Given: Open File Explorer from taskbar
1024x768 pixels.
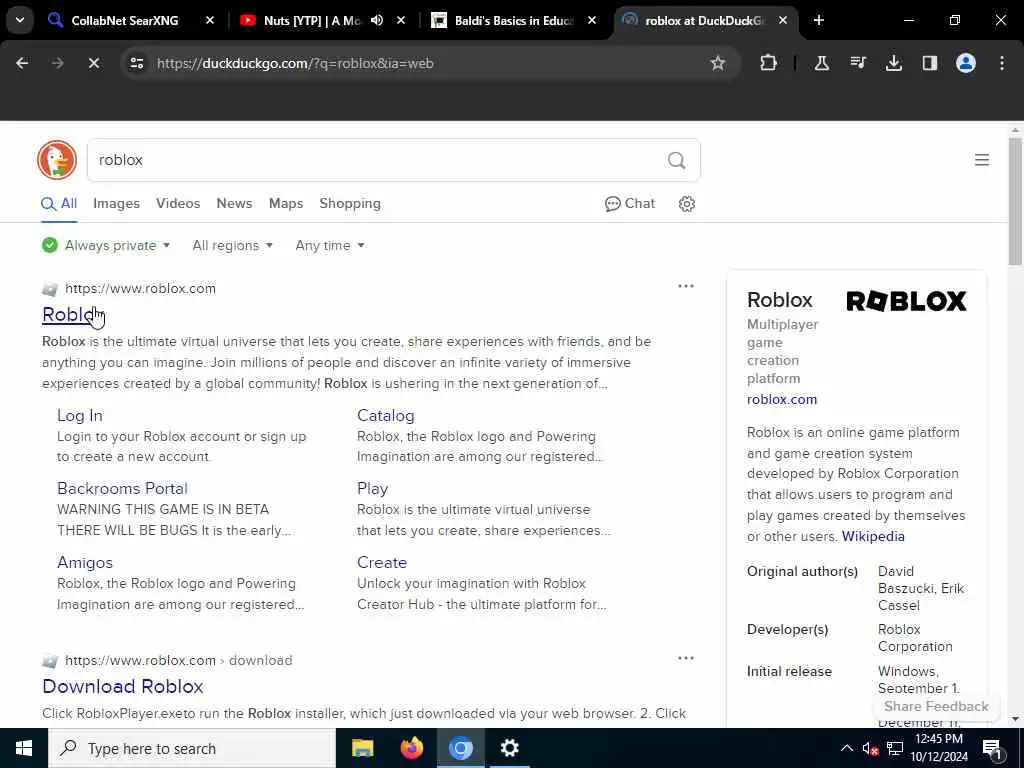Looking at the screenshot, I should point(362,748).
